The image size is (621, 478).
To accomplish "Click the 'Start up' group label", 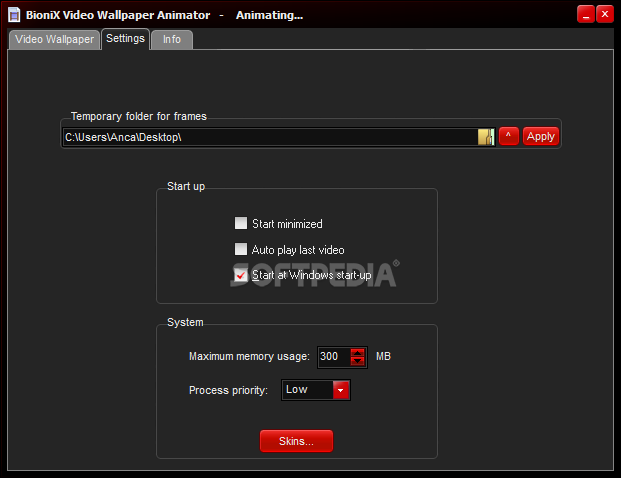I will coord(186,186).
